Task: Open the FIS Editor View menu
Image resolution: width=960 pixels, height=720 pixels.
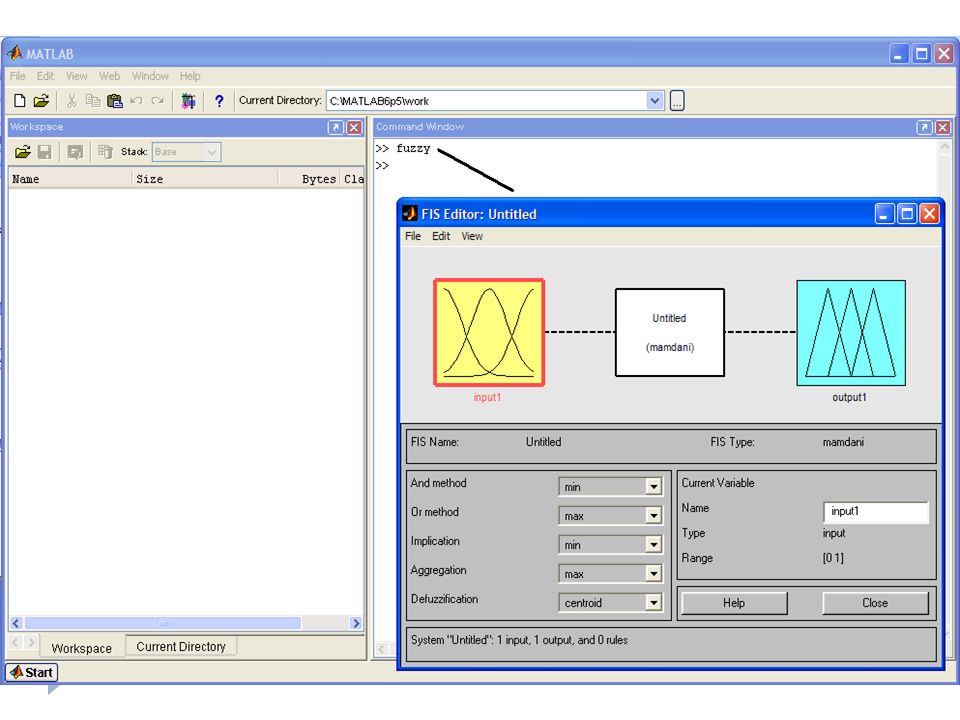Action: [x=472, y=236]
